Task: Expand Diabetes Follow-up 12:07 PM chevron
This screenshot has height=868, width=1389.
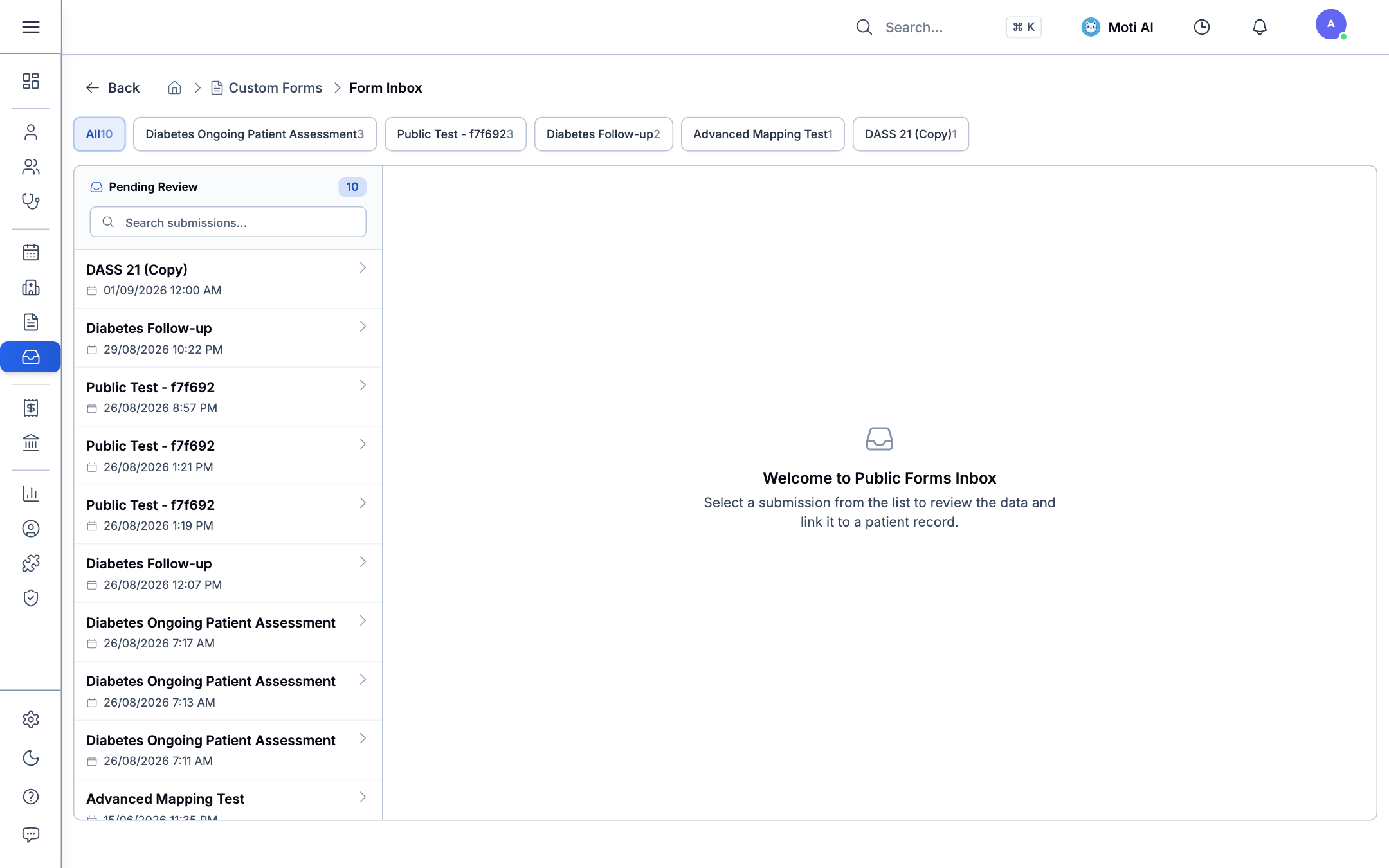Action: click(363, 562)
